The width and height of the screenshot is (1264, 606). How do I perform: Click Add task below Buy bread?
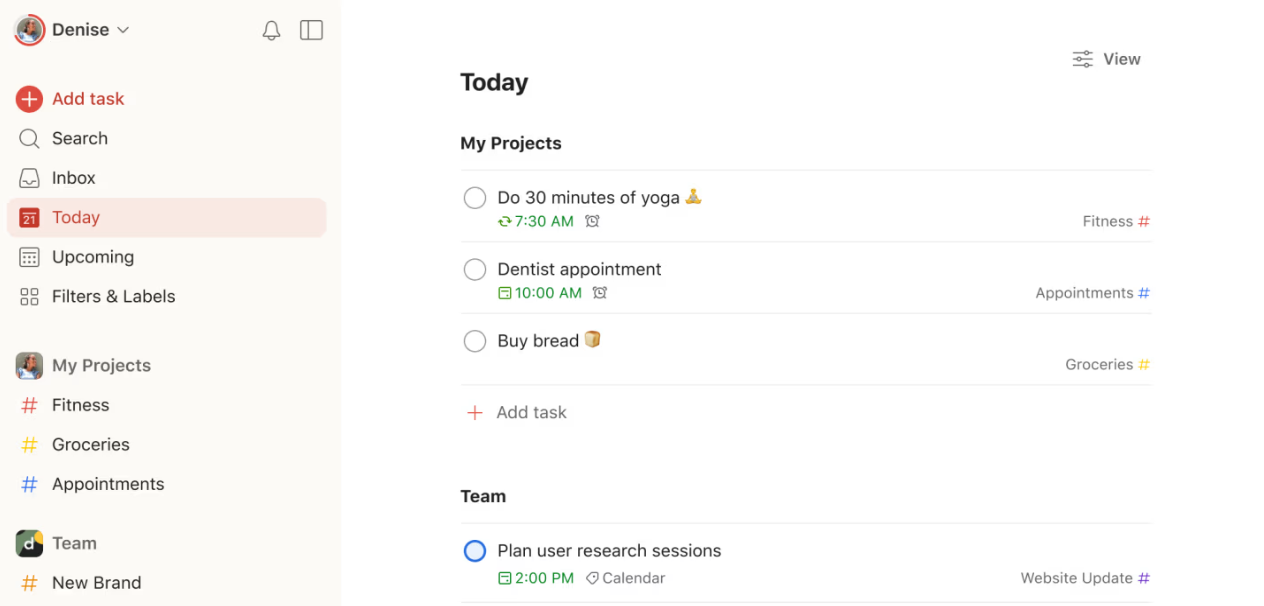[x=530, y=413]
